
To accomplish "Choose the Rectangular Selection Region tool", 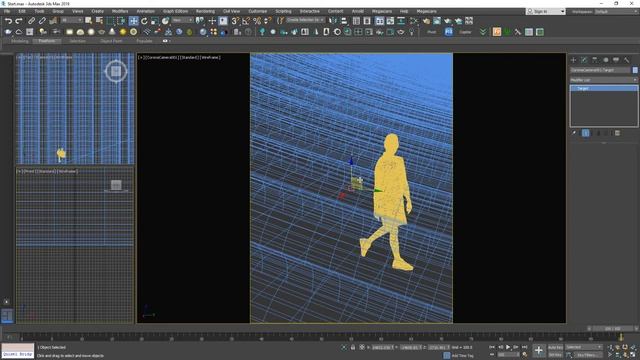I will tap(110, 21).
